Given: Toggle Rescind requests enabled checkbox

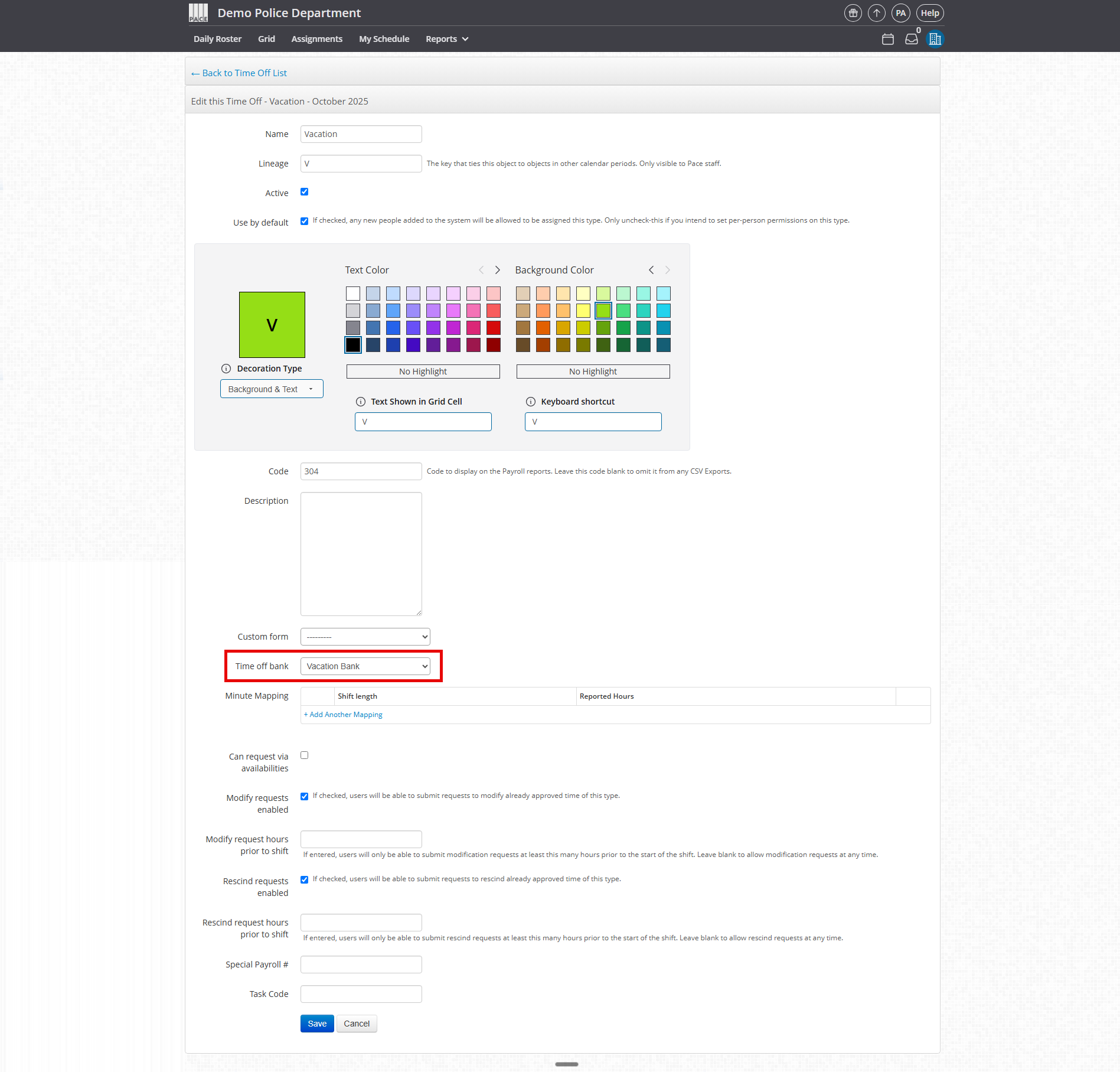Looking at the screenshot, I should (305, 880).
